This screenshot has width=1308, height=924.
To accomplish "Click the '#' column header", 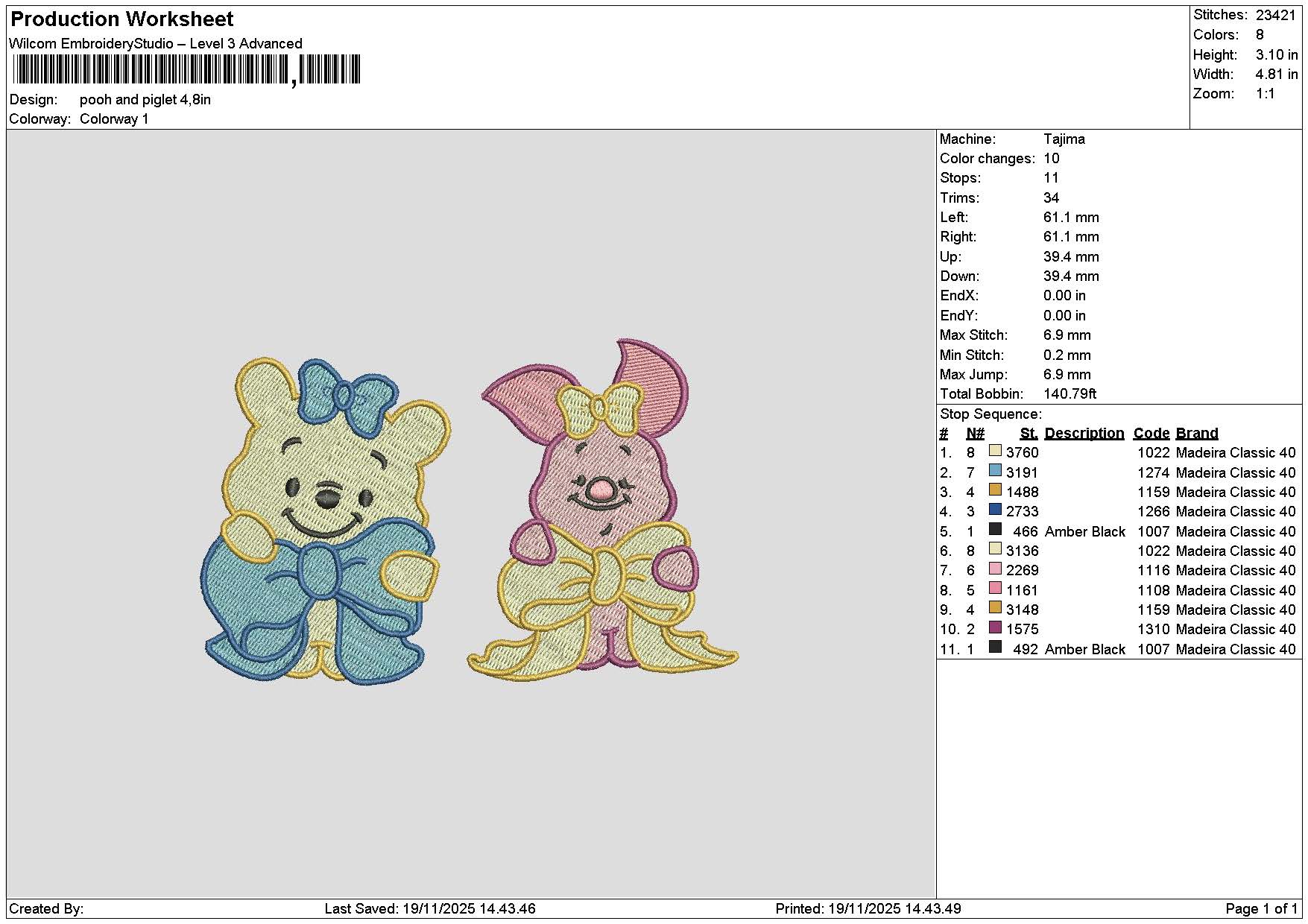I will pyautogui.click(x=944, y=433).
